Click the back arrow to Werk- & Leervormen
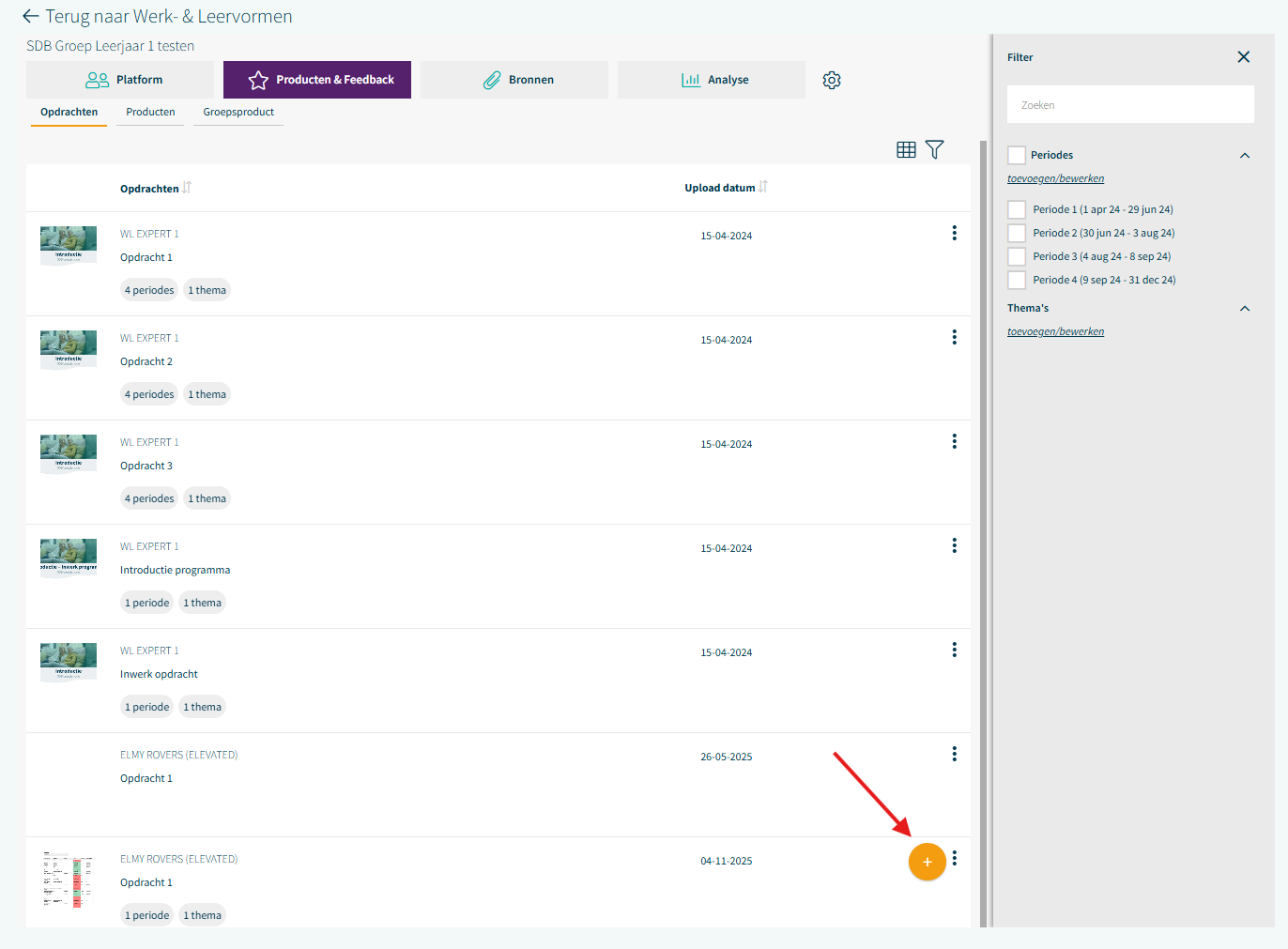Image resolution: width=1288 pixels, height=949 pixels. point(30,16)
